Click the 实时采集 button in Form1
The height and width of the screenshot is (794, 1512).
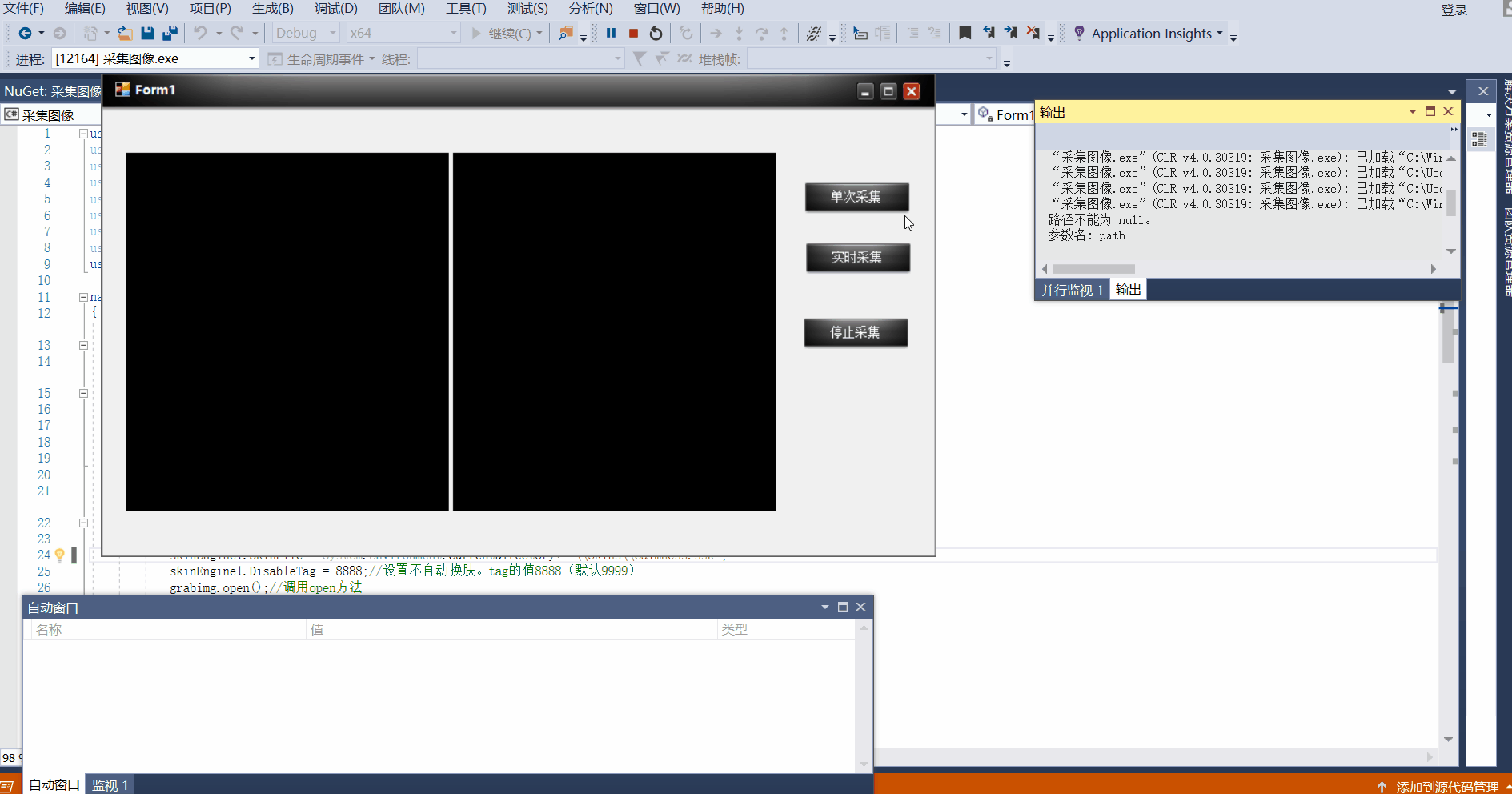coord(857,258)
